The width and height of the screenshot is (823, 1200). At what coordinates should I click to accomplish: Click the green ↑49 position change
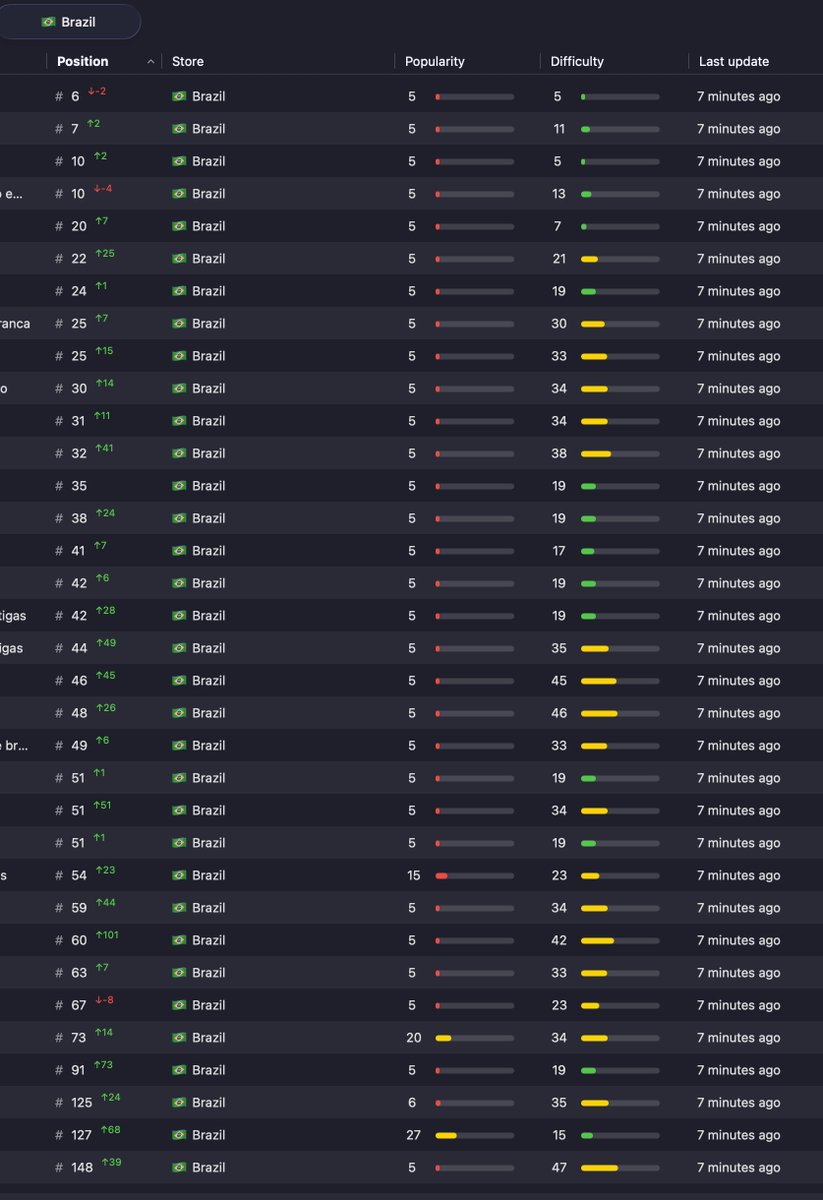coord(105,643)
